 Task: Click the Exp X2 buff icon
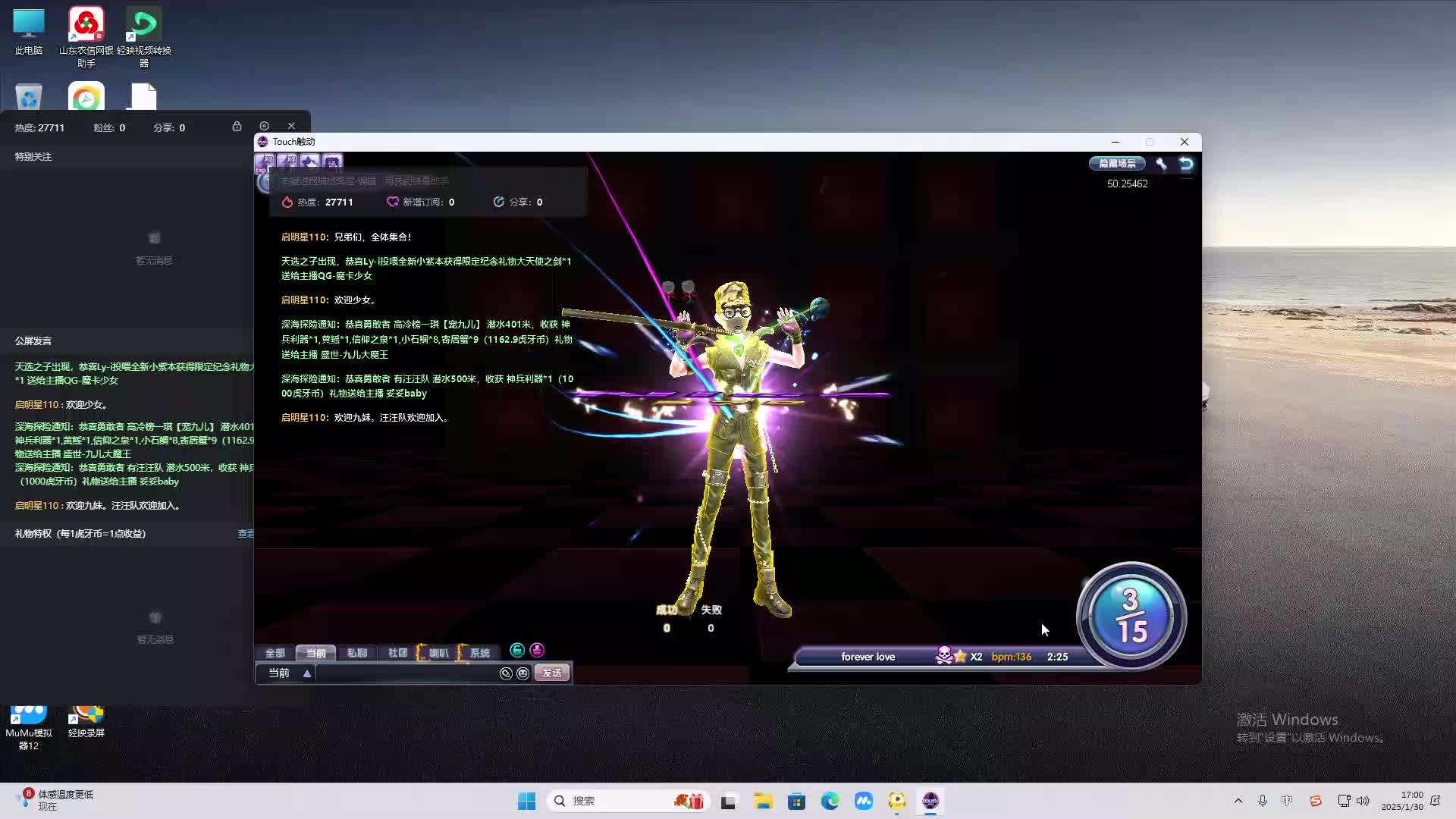click(265, 162)
